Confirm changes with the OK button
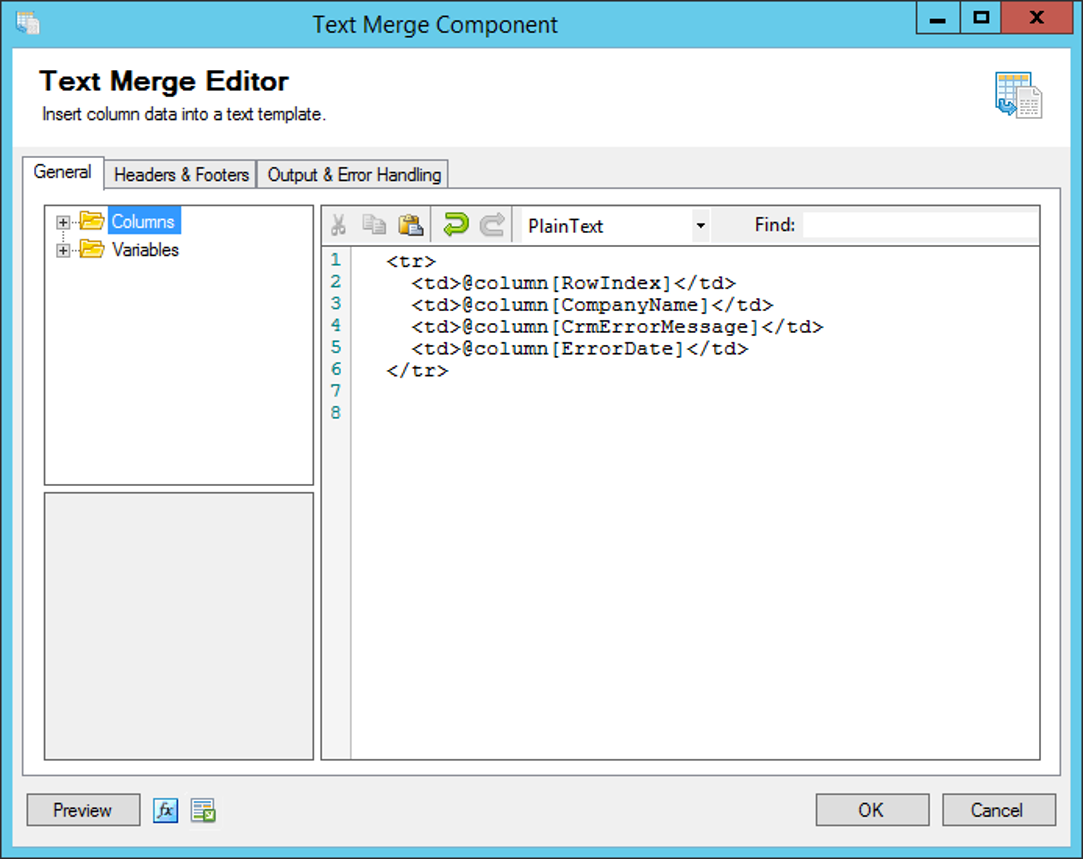Screen dimensions: 1083x859 click(871, 810)
